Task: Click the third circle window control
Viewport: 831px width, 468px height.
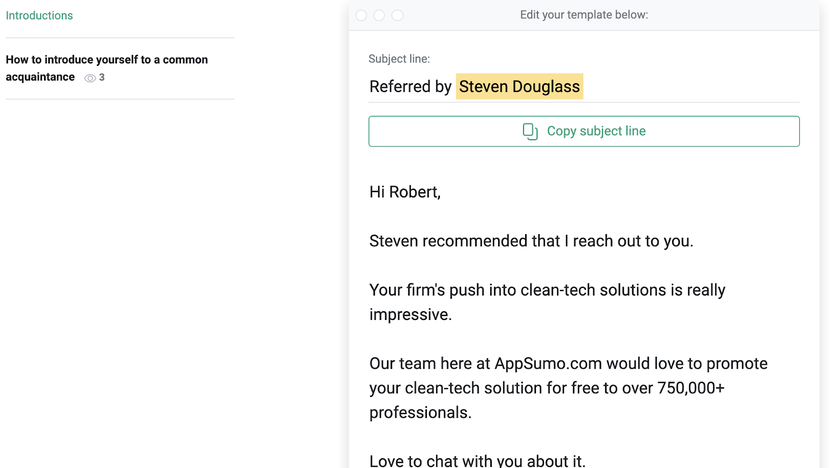Action: tap(397, 15)
